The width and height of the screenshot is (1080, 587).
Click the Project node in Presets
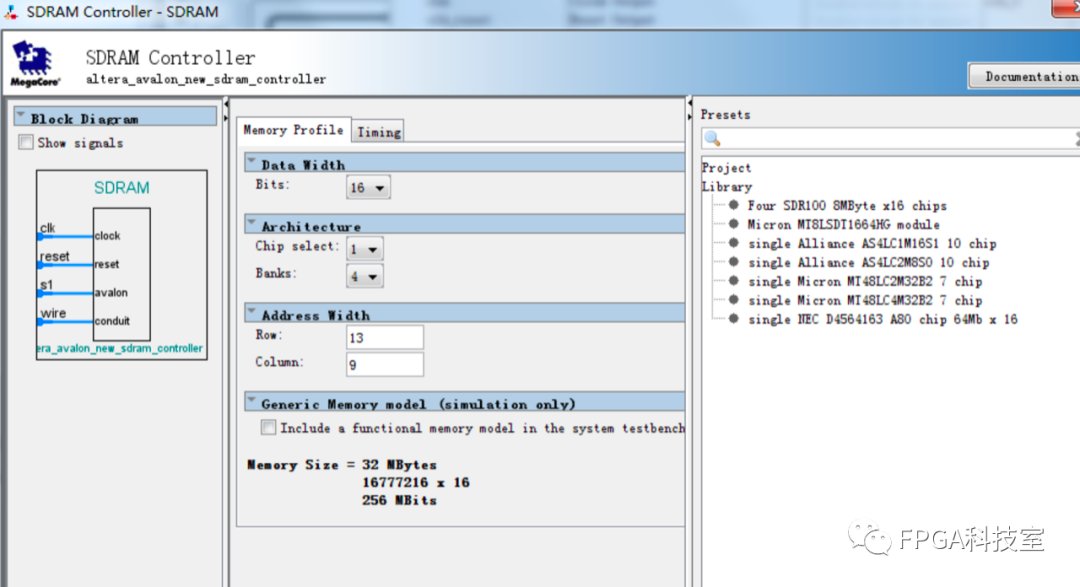click(726, 168)
